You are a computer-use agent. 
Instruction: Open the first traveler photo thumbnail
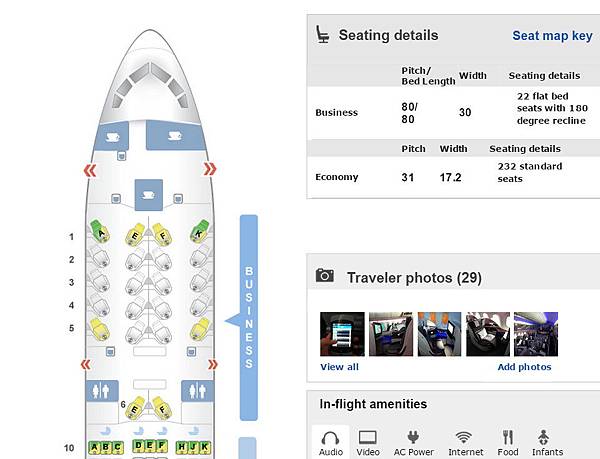341,334
